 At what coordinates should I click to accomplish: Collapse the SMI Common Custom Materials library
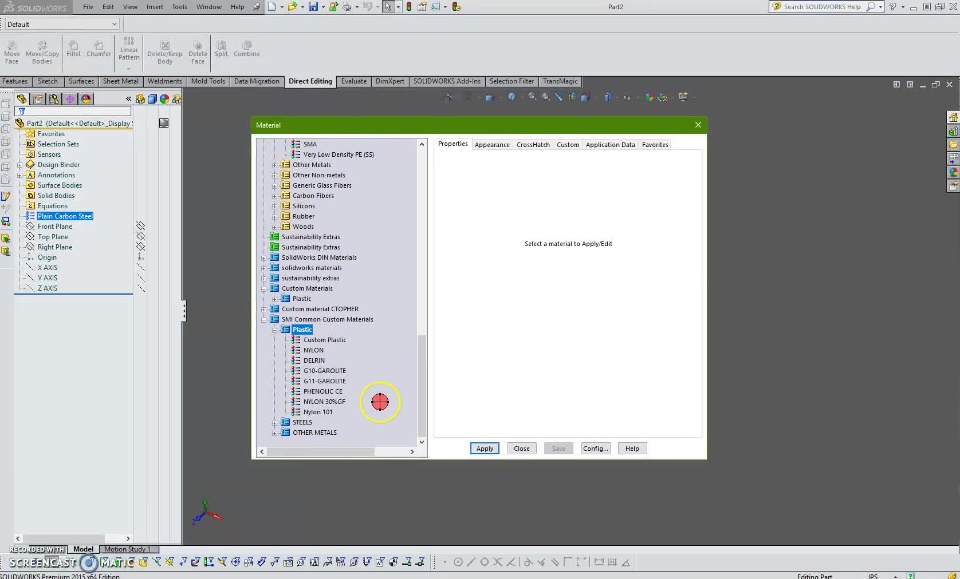(x=264, y=319)
